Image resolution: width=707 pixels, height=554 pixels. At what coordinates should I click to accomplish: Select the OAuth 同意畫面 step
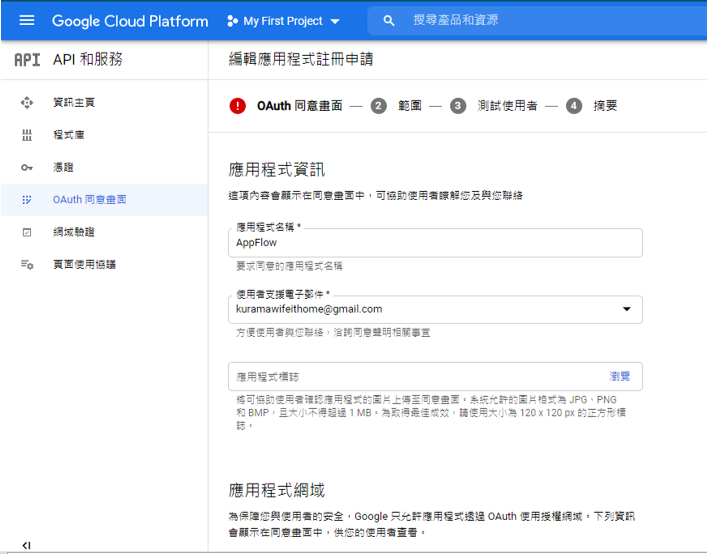coord(299,106)
